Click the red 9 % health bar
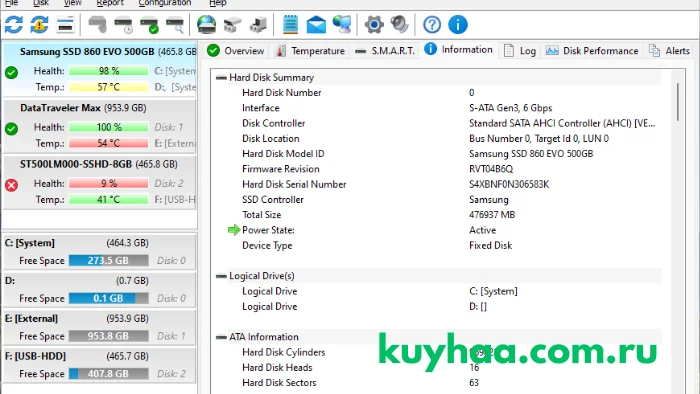This screenshot has height=394, width=700. click(108, 183)
